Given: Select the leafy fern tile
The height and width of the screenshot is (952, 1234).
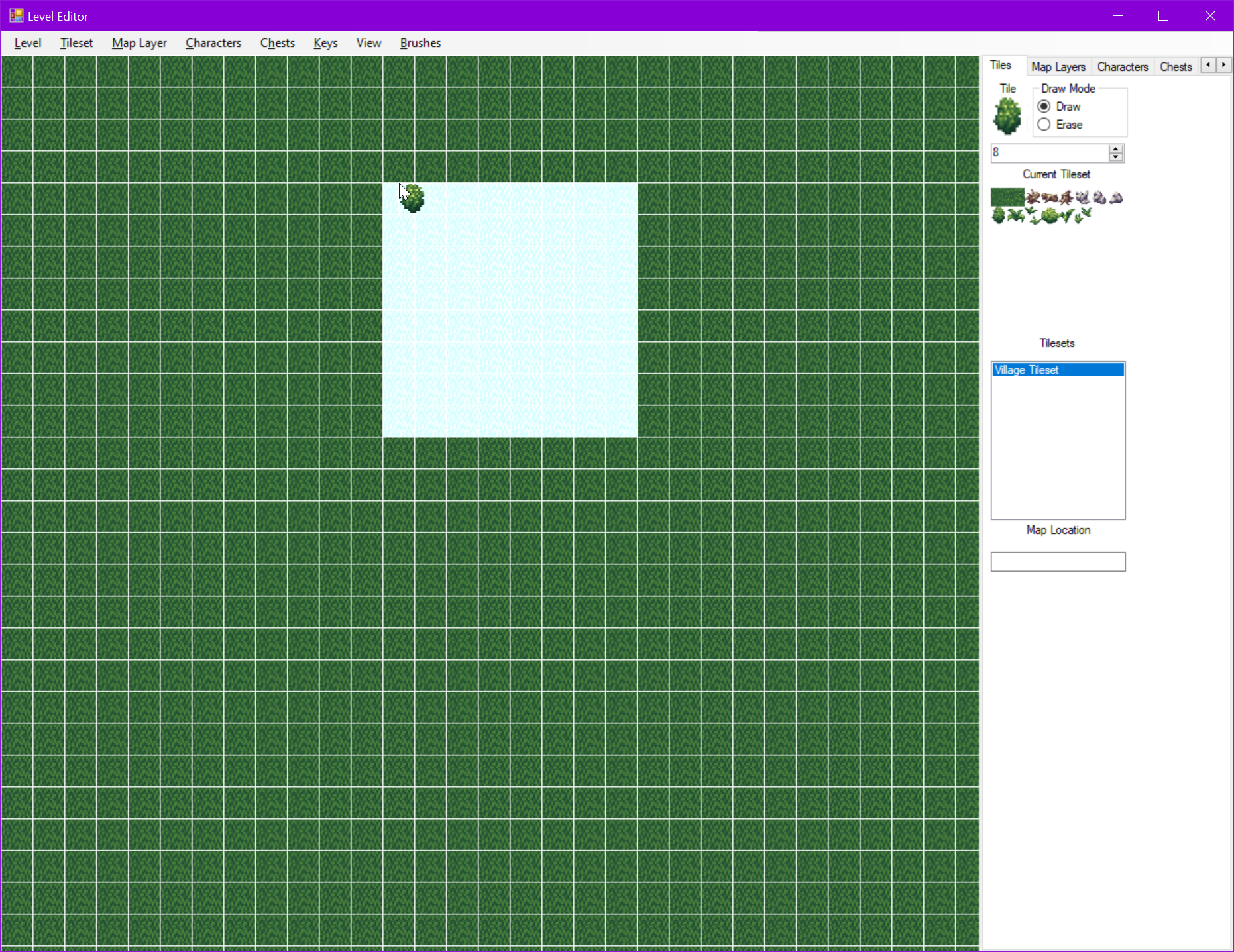Looking at the screenshot, I should (x=1016, y=215).
